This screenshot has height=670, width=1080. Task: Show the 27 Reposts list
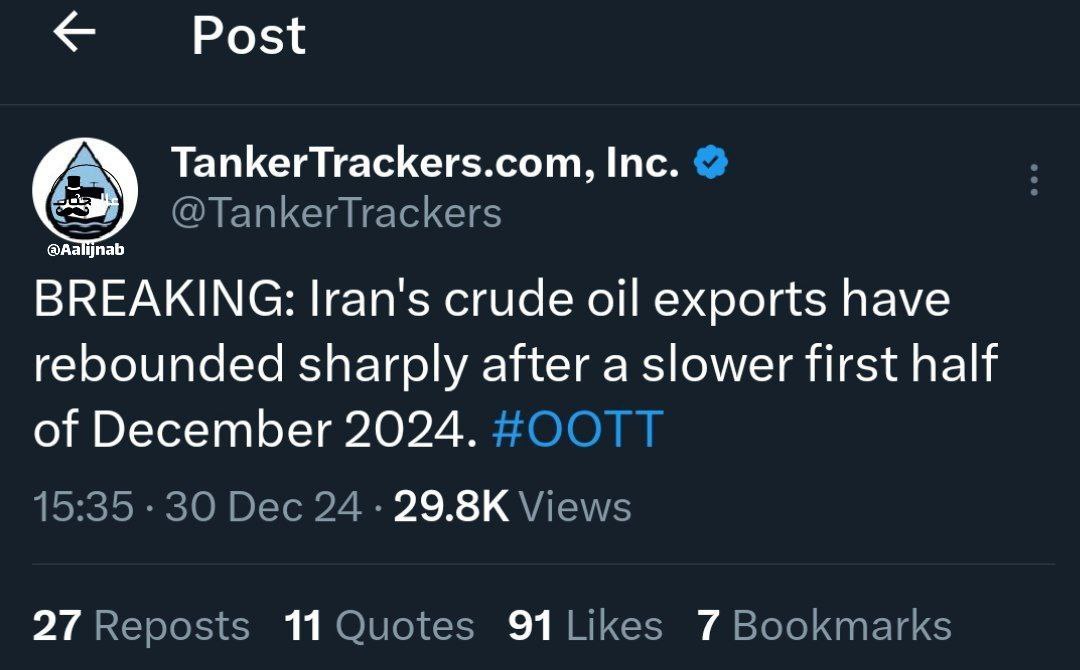coord(141,626)
